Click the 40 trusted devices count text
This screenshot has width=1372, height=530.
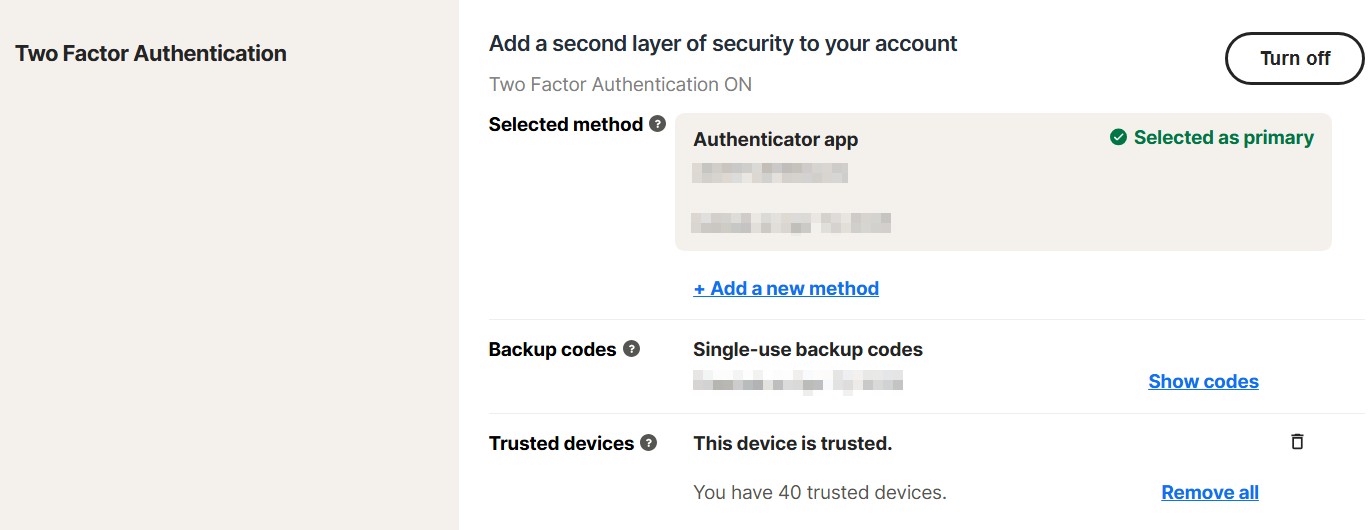820,492
